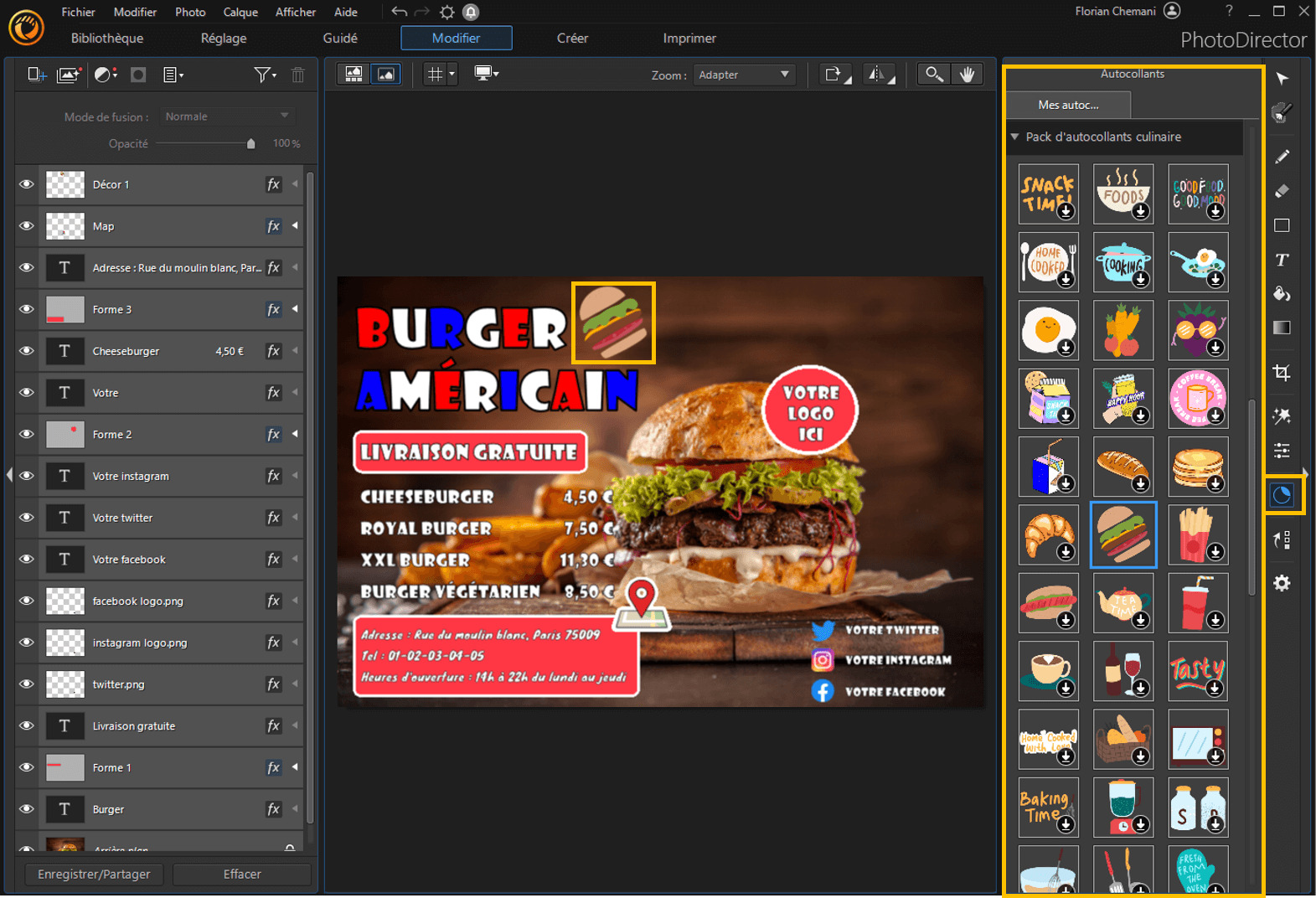Add a new empty layer
The image size is (1316, 898).
pos(37,75)
